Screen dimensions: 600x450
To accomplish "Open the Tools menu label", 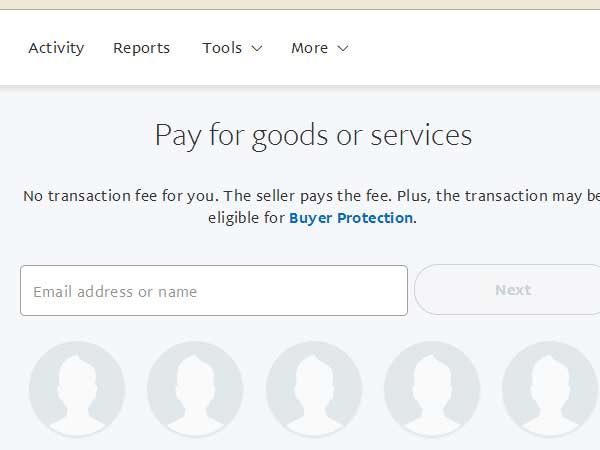I will click(x=222, y=48).
